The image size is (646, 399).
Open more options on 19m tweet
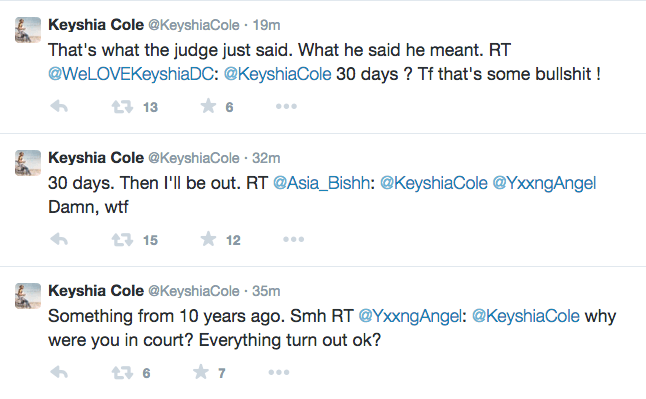(x=286, y=106)
